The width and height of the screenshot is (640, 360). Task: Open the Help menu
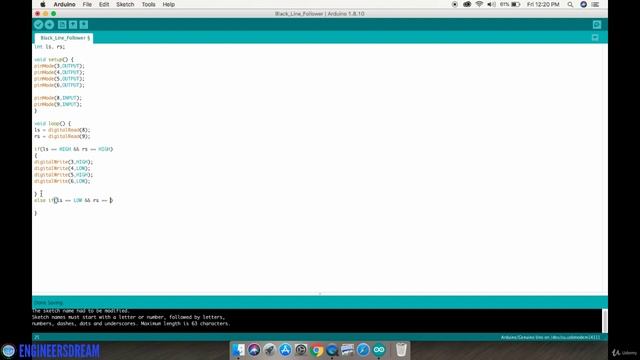pos(169,4)
